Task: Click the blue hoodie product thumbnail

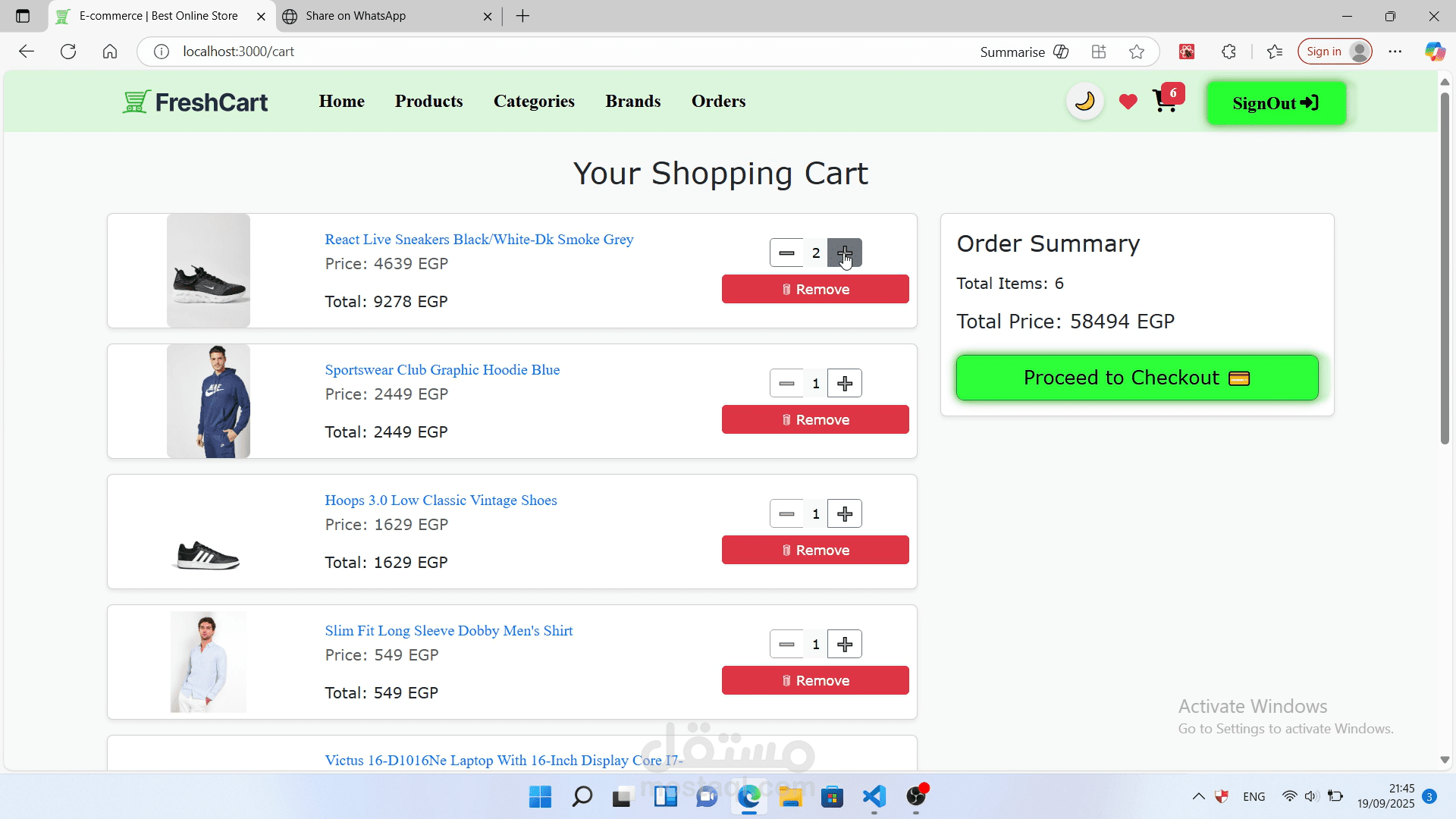Action: (209, 401)
